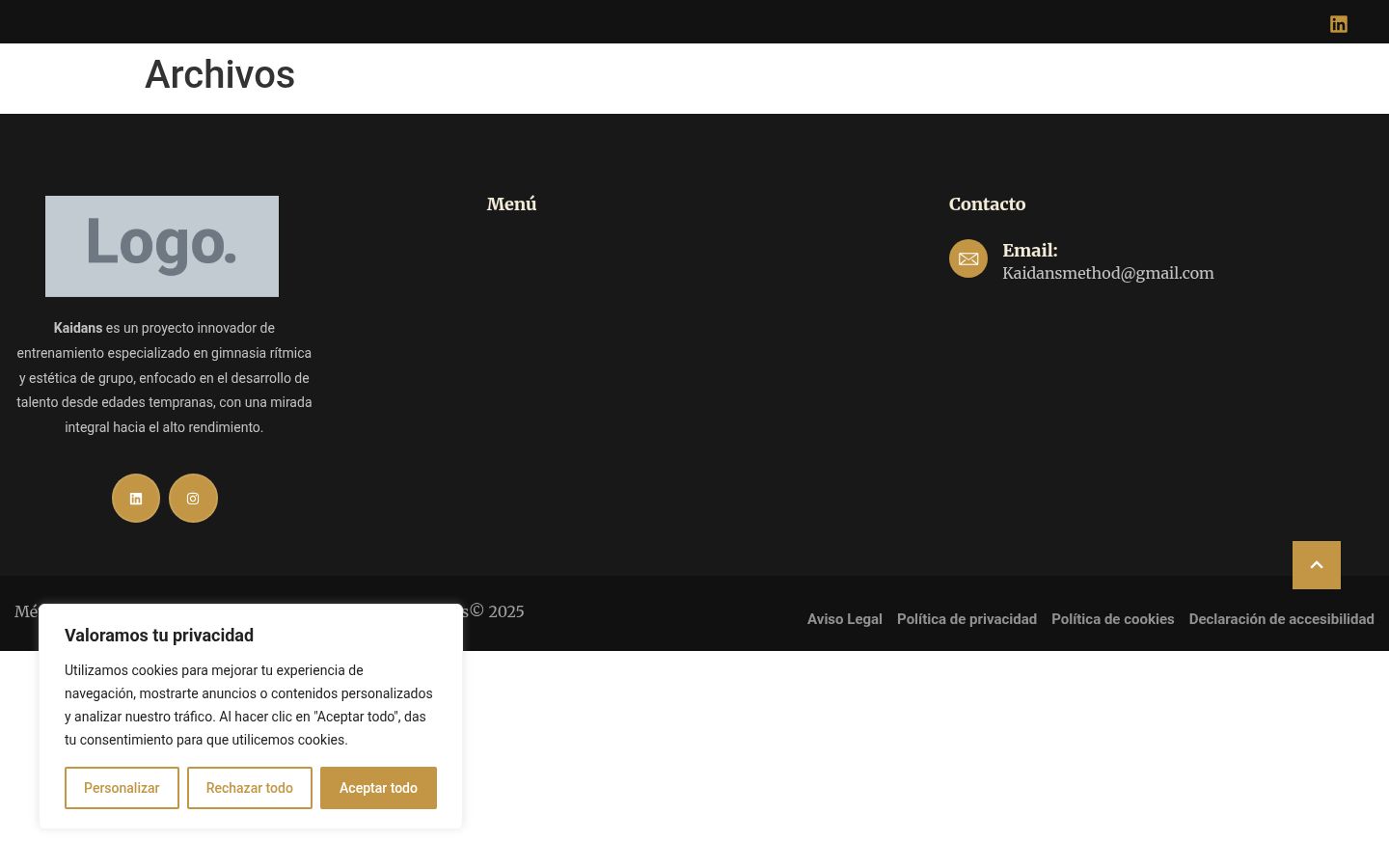Click the Logo placeholder image
The height and width of the screenshot is (868, 1389).
point(162,246)
